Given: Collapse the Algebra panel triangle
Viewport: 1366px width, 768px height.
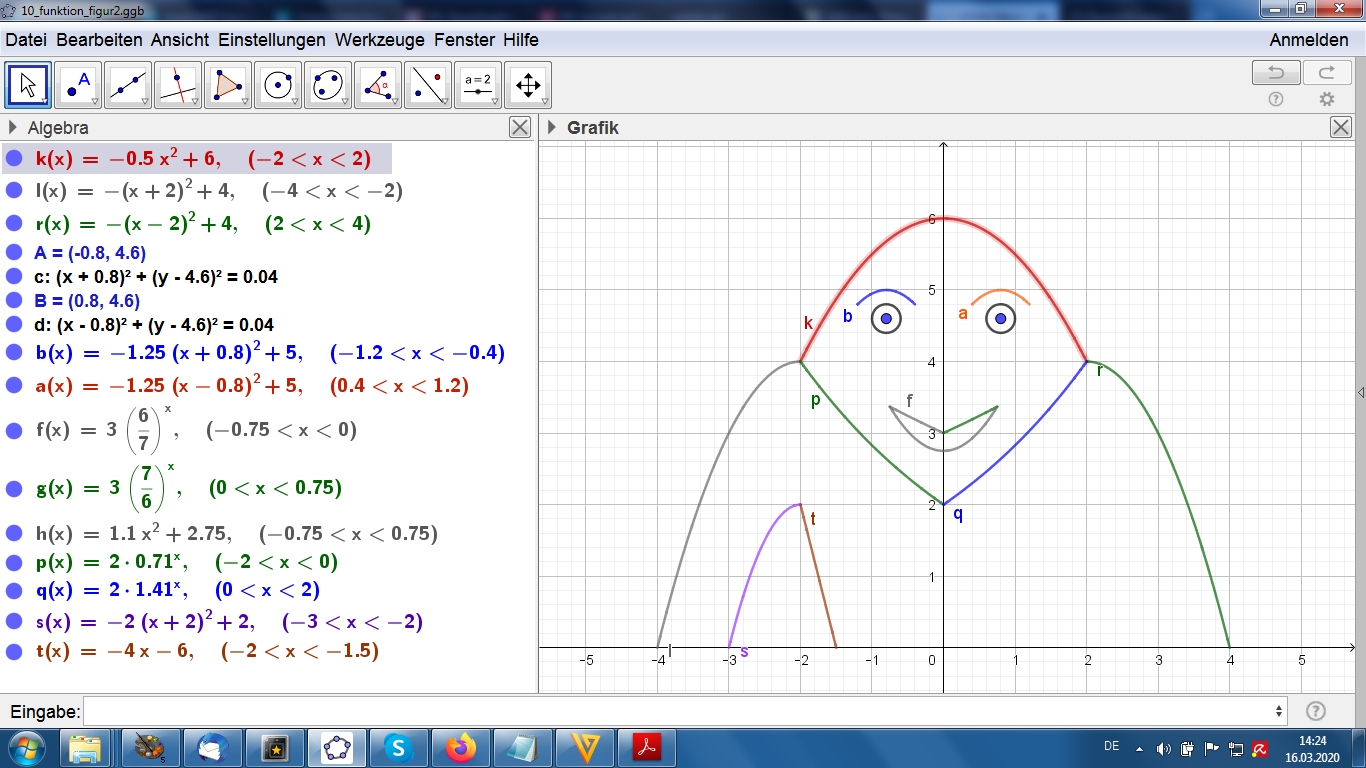Looking at the screenshot, I should [x=13, y=127].
